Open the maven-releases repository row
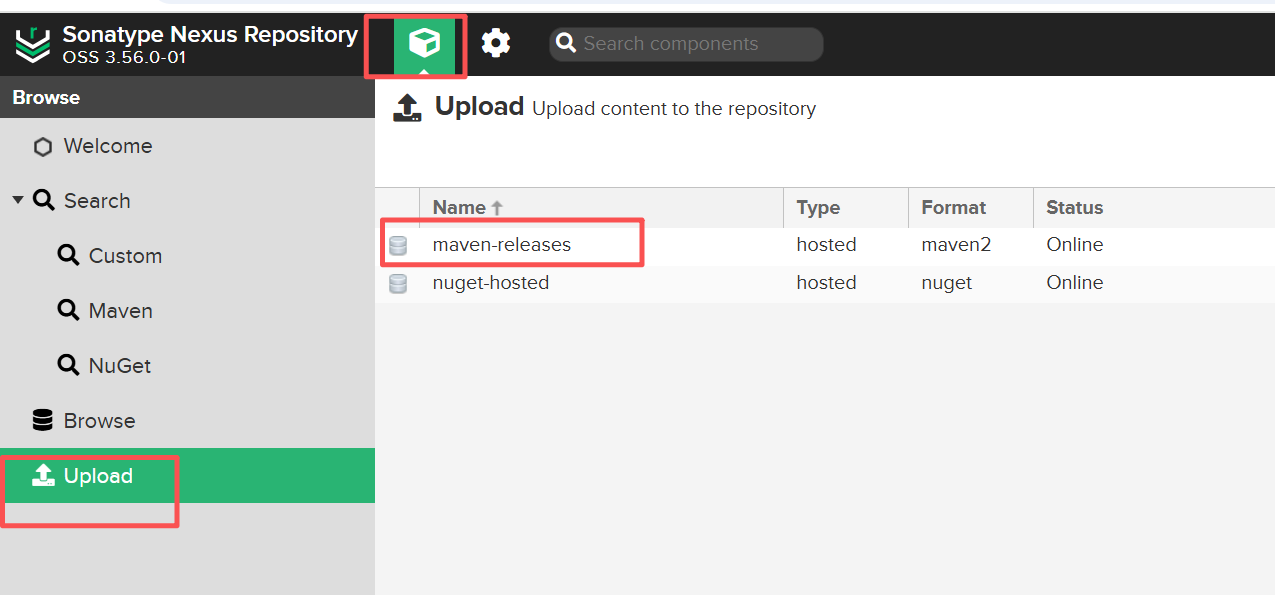Viewport: 1275px width, 595px height. [825, 245]
